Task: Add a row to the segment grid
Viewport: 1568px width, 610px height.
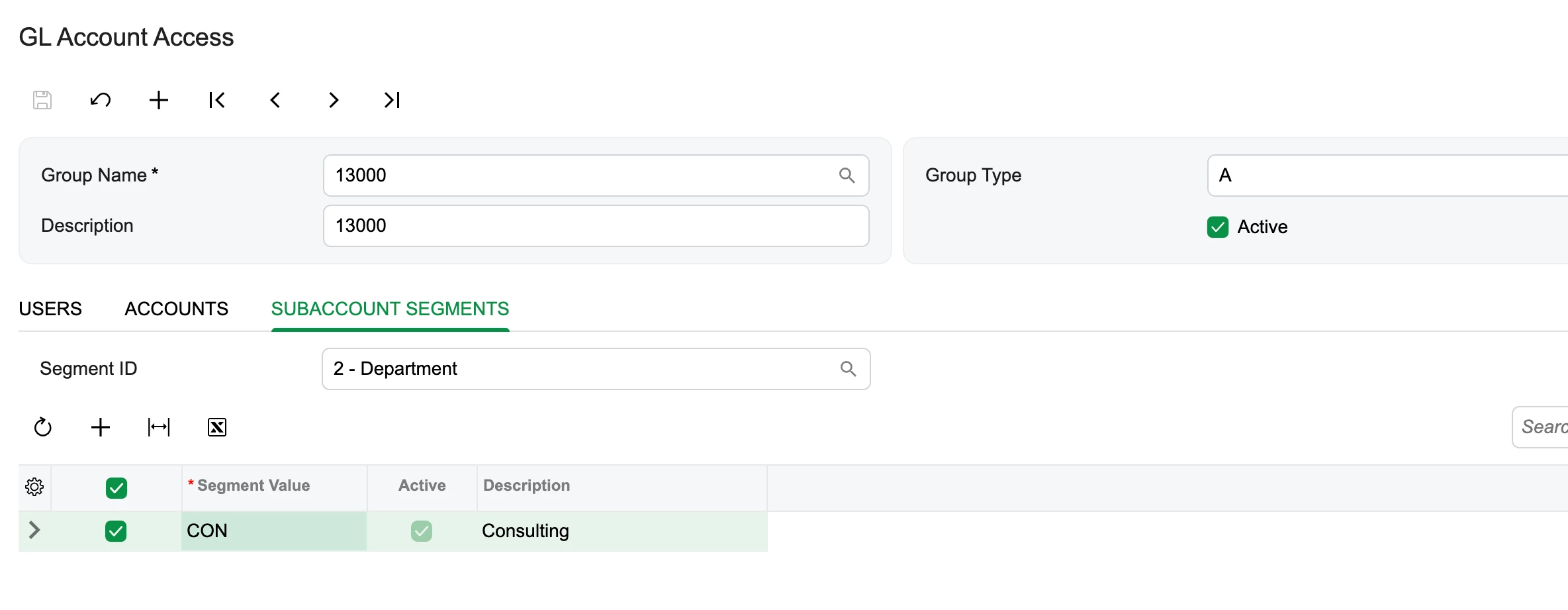Action: pos(101,427)
